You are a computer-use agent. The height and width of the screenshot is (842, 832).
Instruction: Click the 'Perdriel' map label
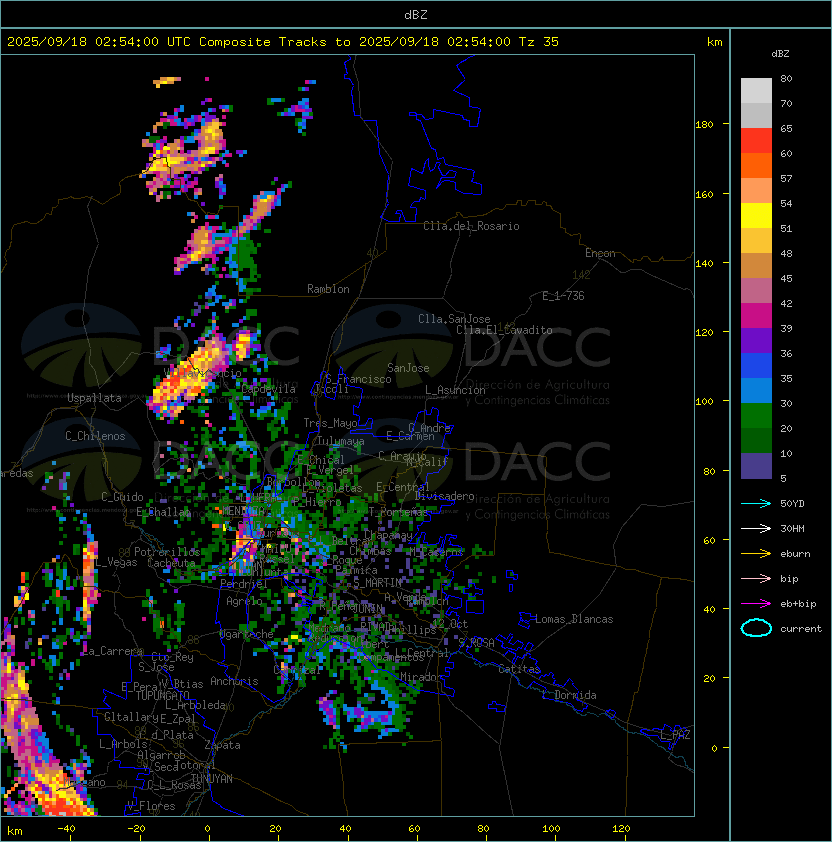(244, 583)
